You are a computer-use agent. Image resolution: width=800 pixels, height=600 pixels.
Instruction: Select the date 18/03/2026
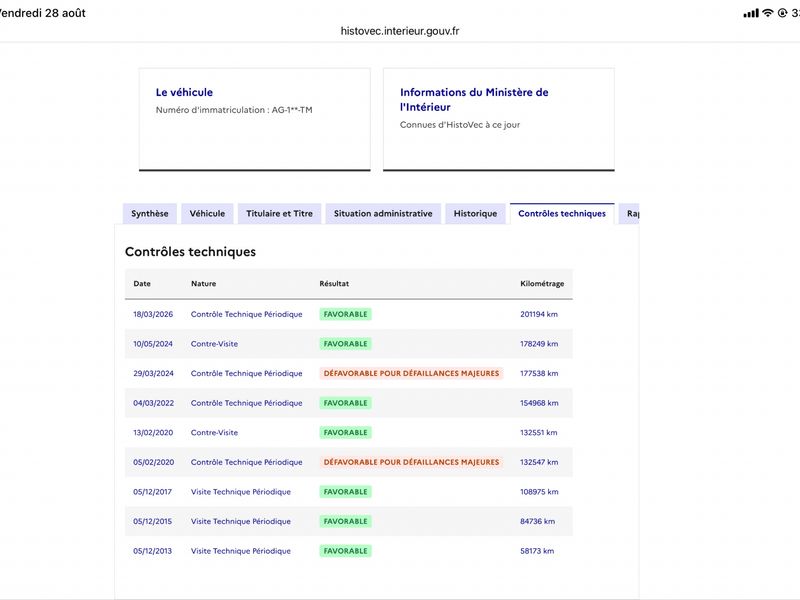coord(153,314)
